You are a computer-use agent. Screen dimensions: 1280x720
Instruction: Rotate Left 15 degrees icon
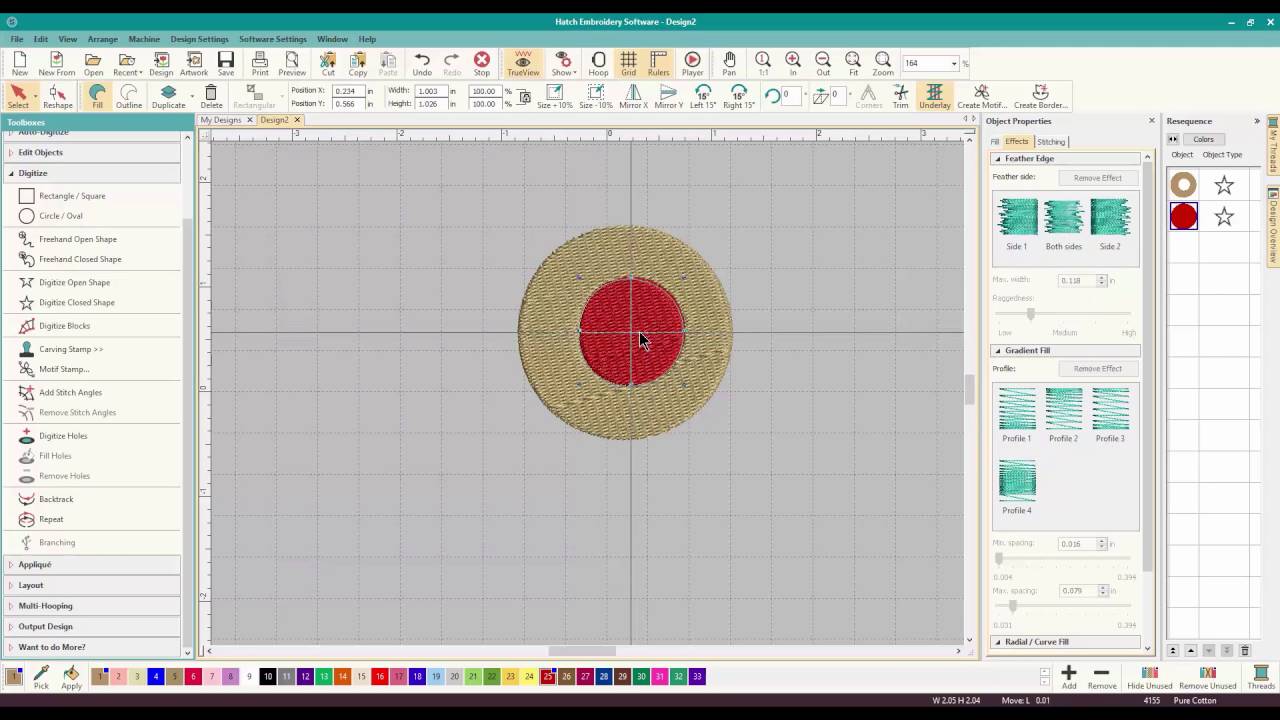(x=703, y=97)
